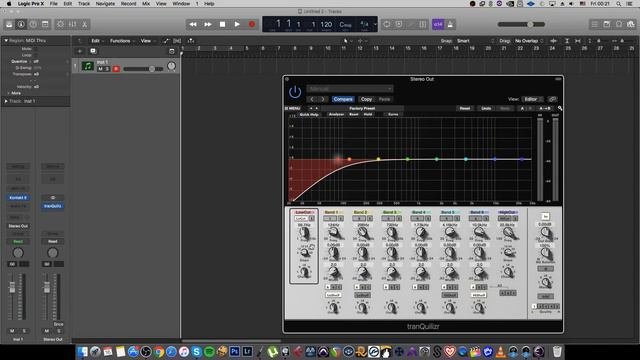Click the A to B copy button
Viewport: 640px width, 360px height.
point(545,109)
